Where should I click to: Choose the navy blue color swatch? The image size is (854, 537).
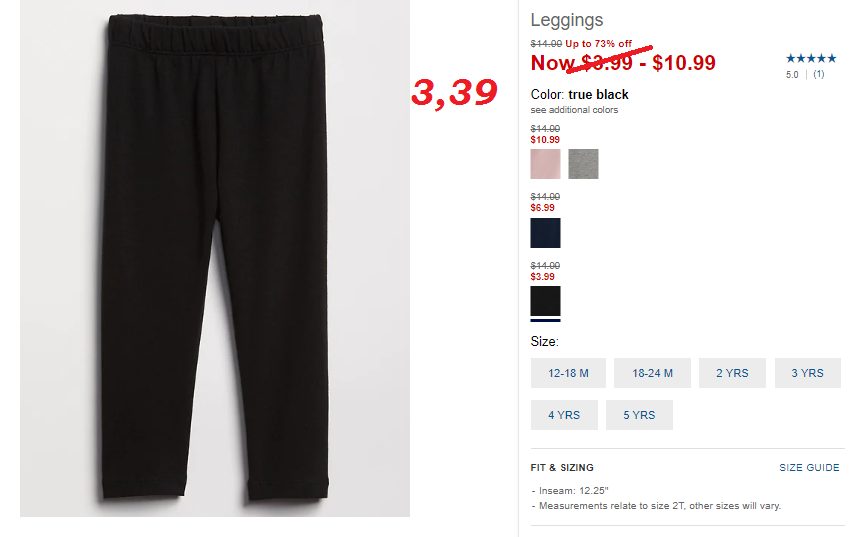pyautogui.click(x=545, y=233)
